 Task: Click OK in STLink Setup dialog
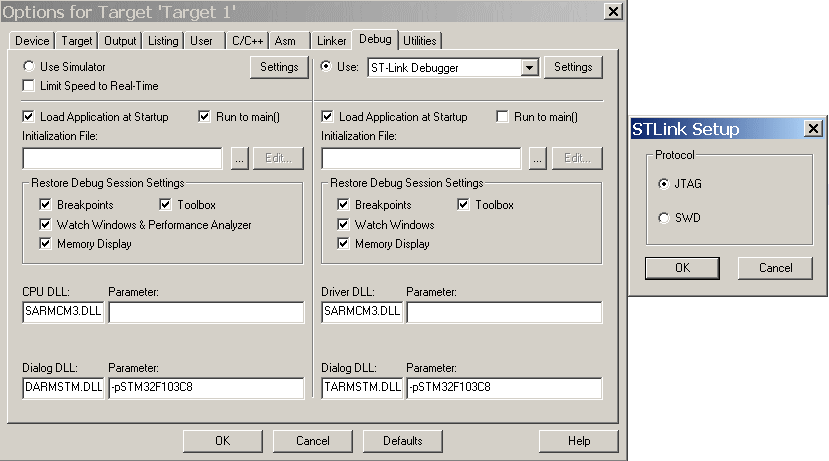pyautogui.click(x=682, y=268)
